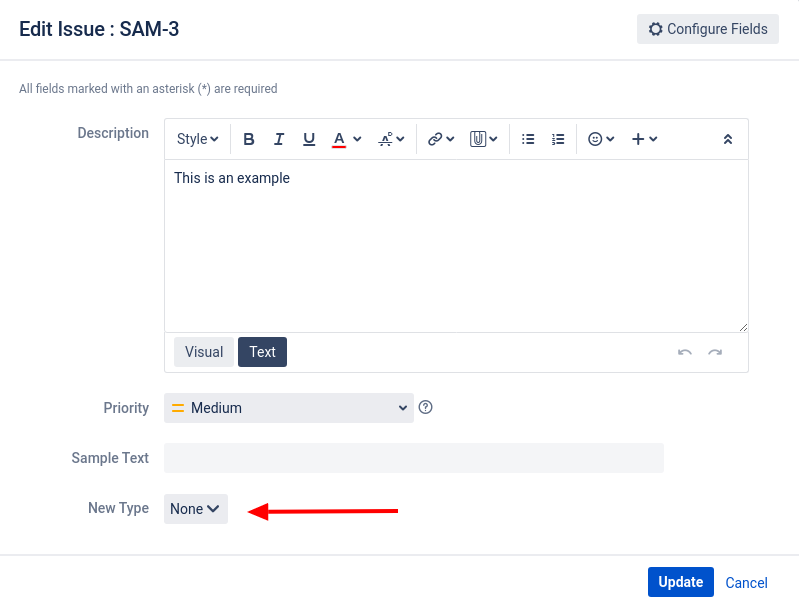Open the emoticon picker

(601, 139)
